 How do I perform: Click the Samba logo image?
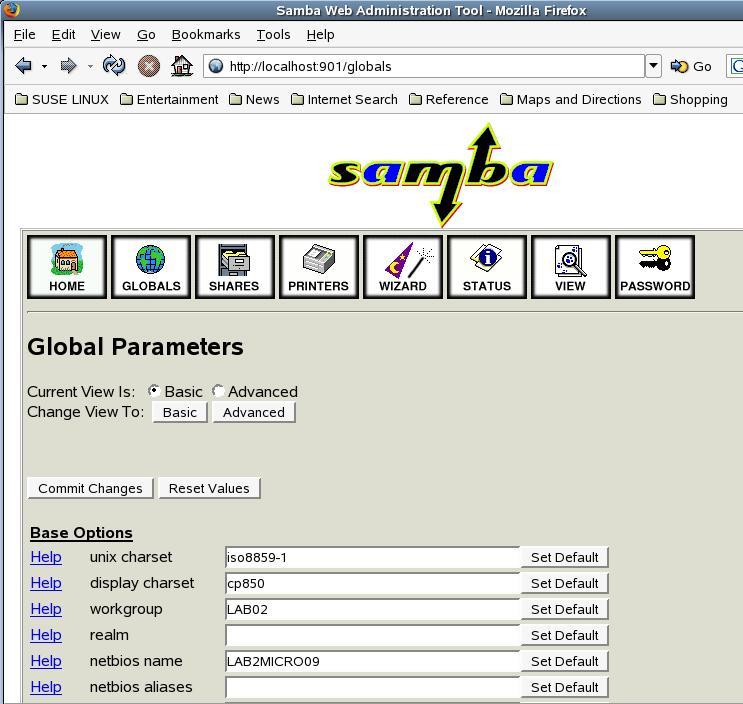tap(441, 175)
